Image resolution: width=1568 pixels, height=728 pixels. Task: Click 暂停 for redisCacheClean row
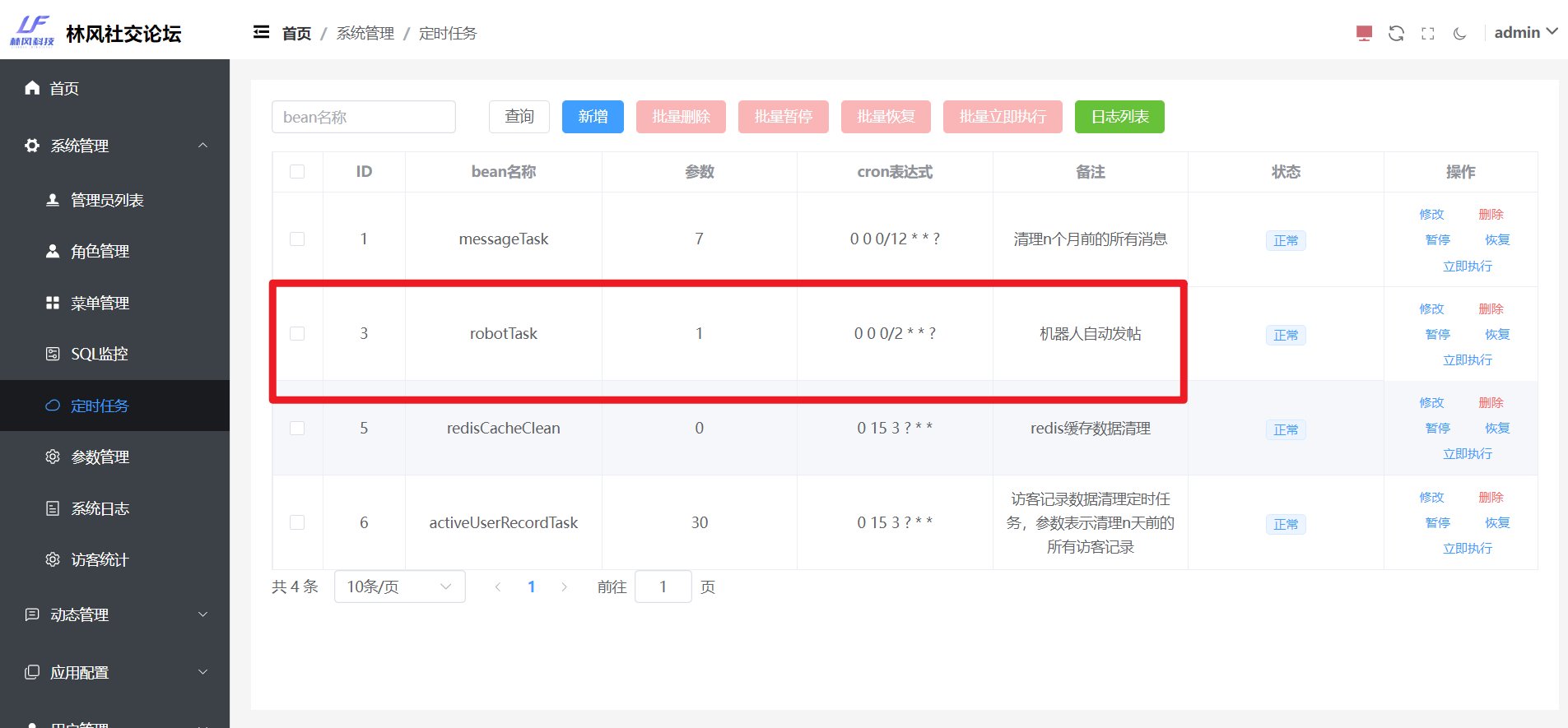pos(1438,428)
